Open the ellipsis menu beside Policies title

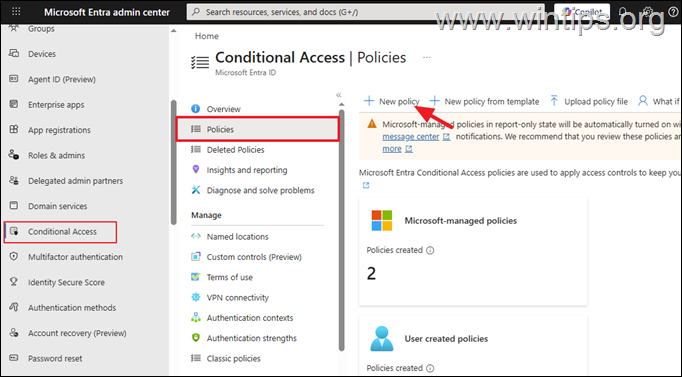tap(427, 57)
